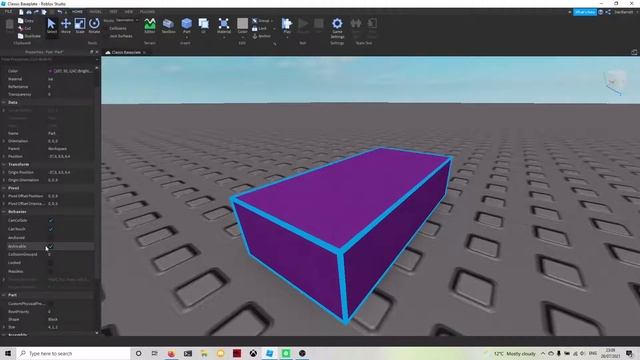The image size is (640, 360).
Task: Switch to the HOME tab
Action: pos(77,12)
